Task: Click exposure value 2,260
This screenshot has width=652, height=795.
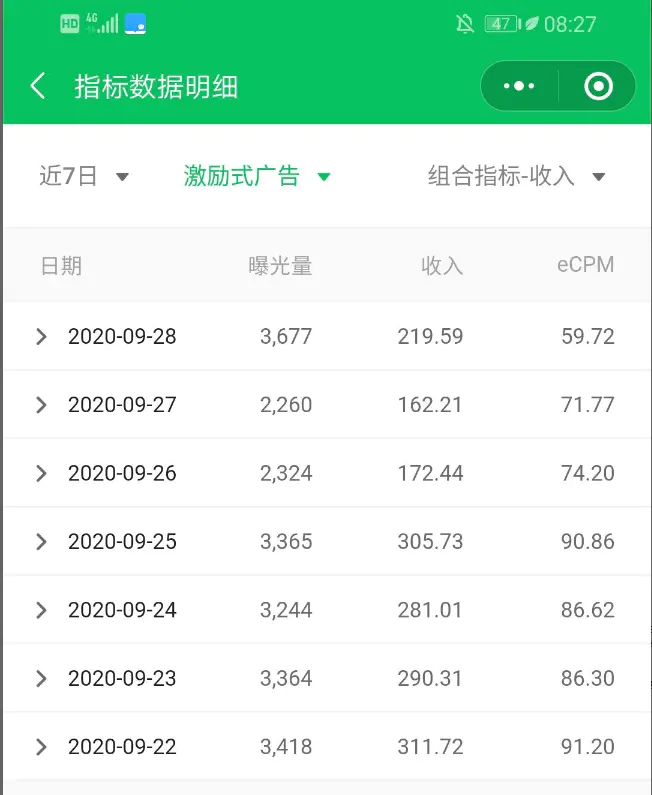Action: (x=286, y=405)
